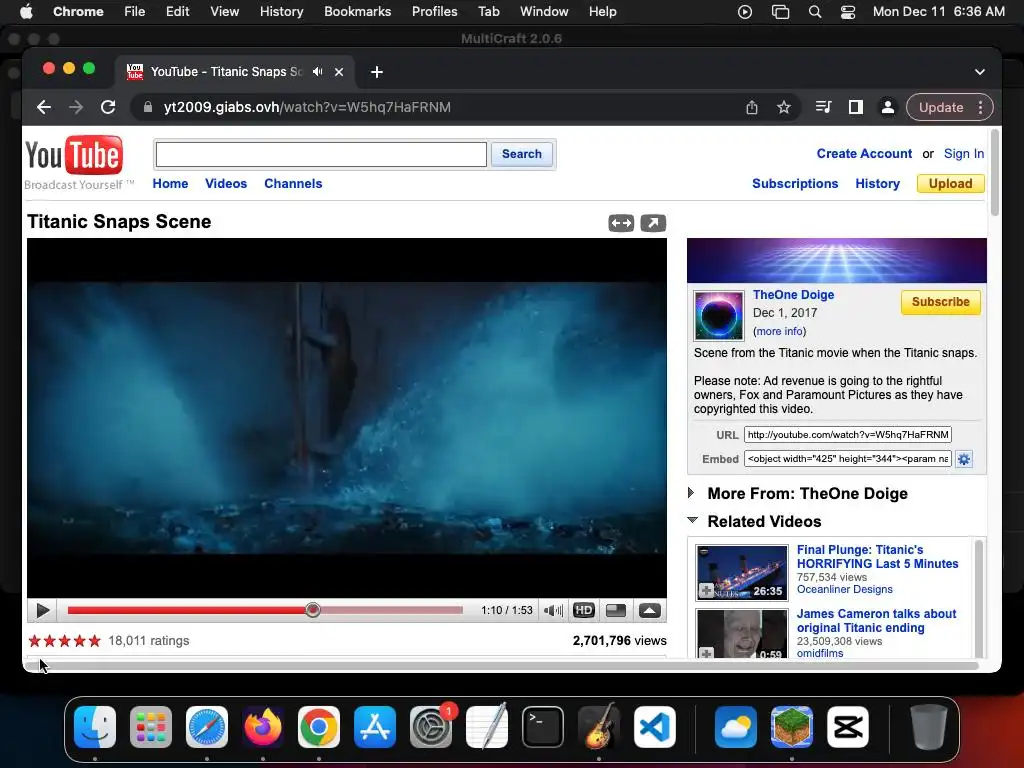The height and width of the screenshot is (768, 1024).
Task: Open CapCut from the Dock
Action: [x=848, y=727]
